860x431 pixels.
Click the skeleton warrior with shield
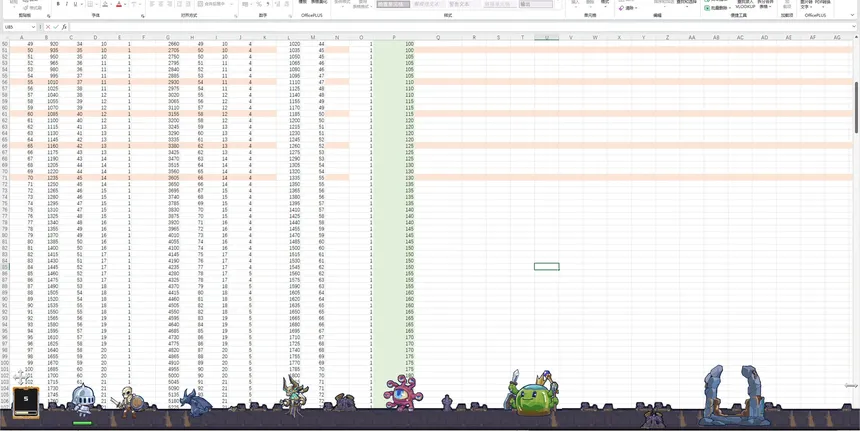tap(129, 401)
